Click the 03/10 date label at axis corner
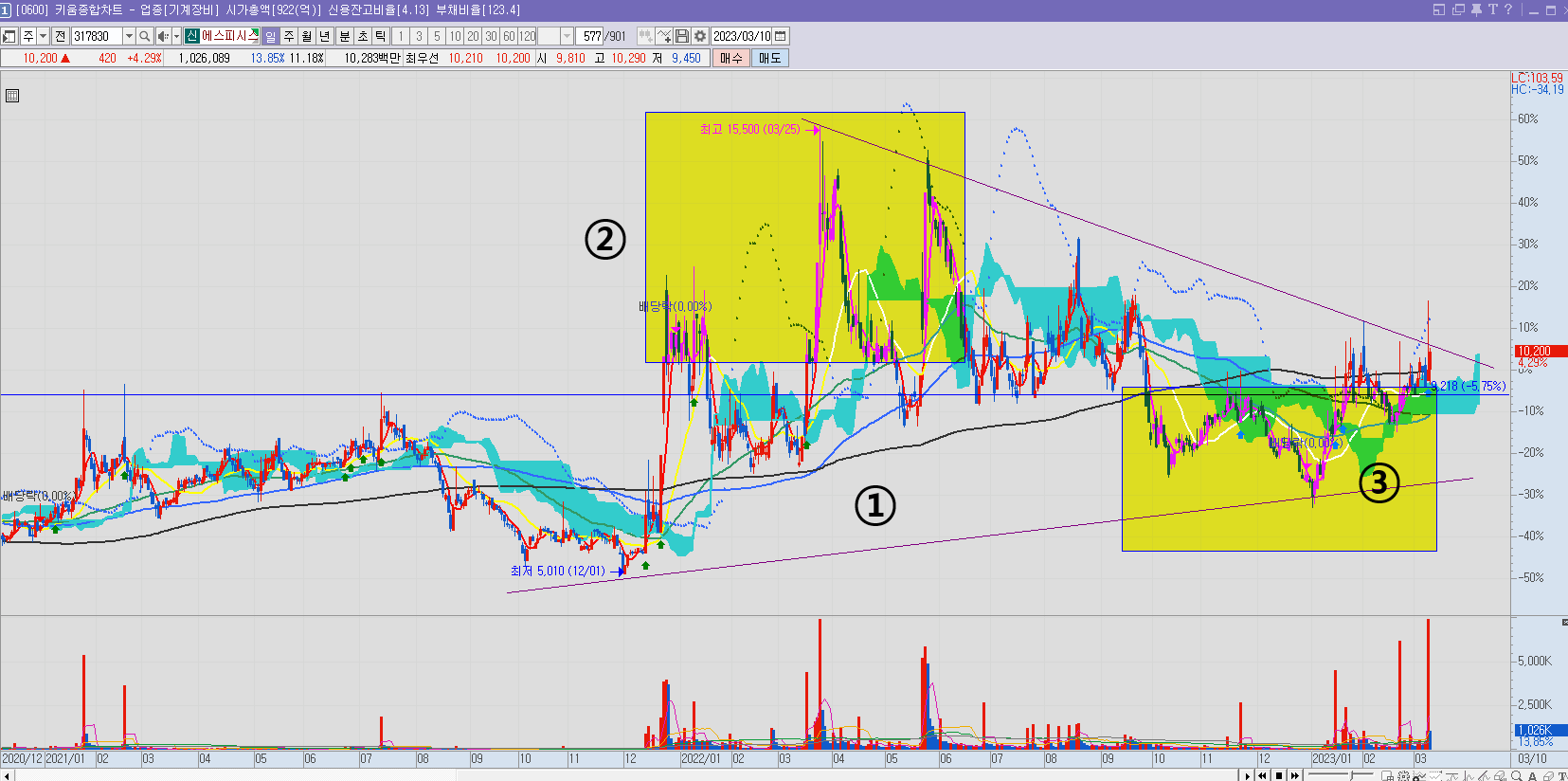This screenshot has height=781, width=1568. coord(1532,759)
